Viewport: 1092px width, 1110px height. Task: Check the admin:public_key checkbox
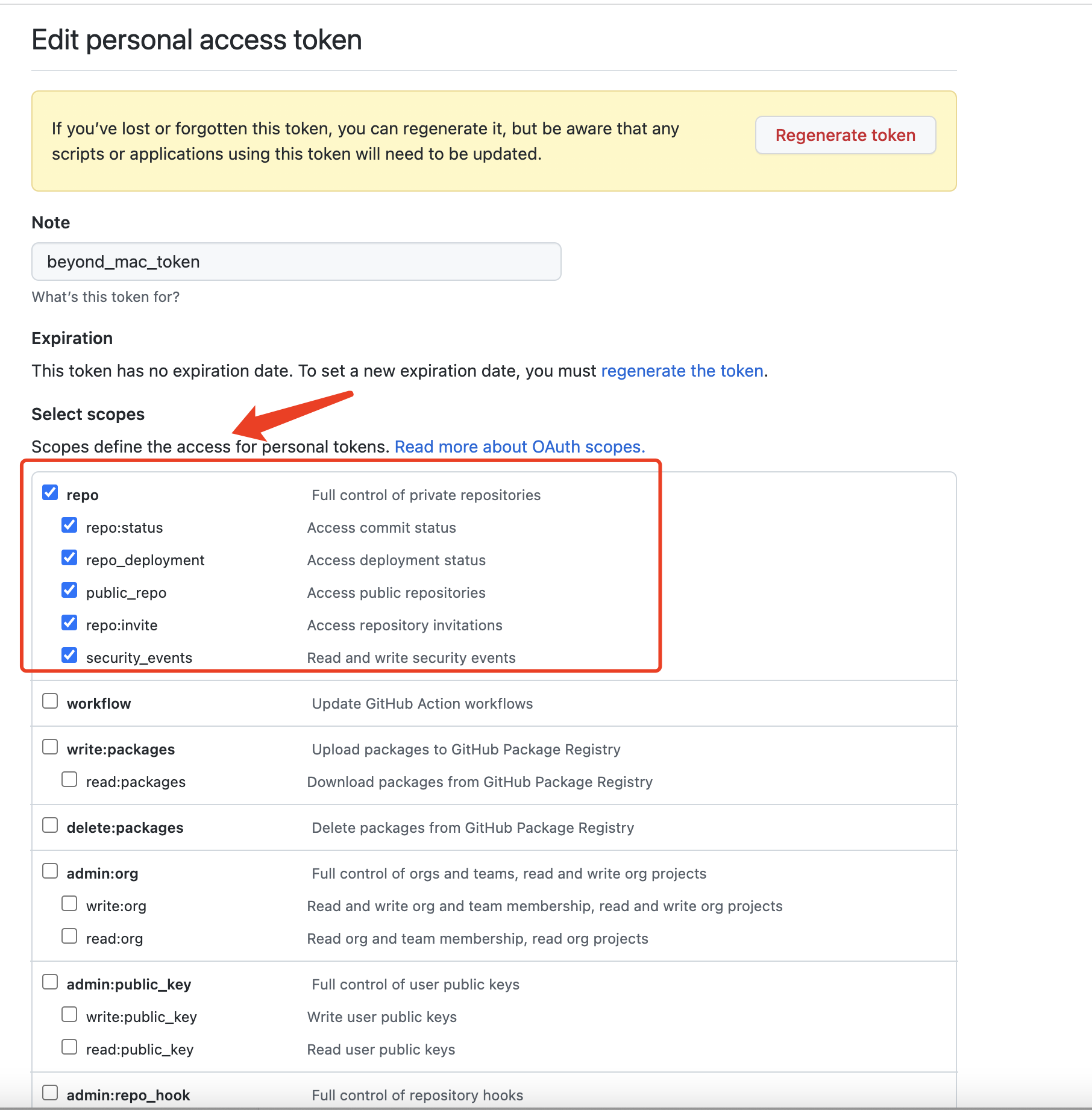pyautogui.click(x=50, y=982)
